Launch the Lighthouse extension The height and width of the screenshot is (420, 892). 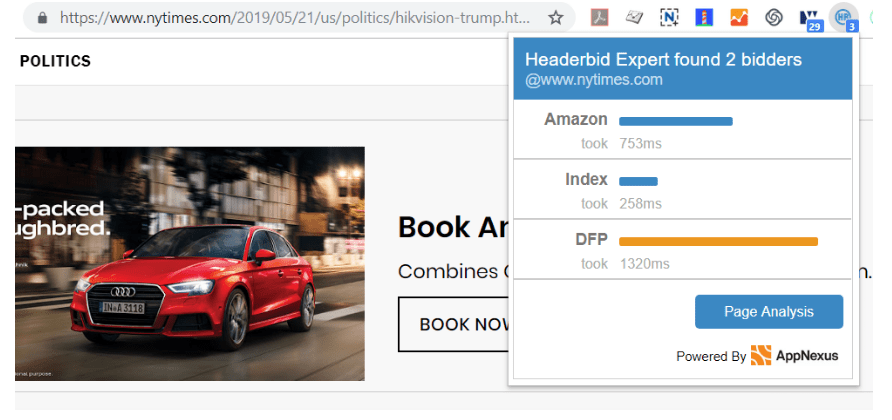704,17
